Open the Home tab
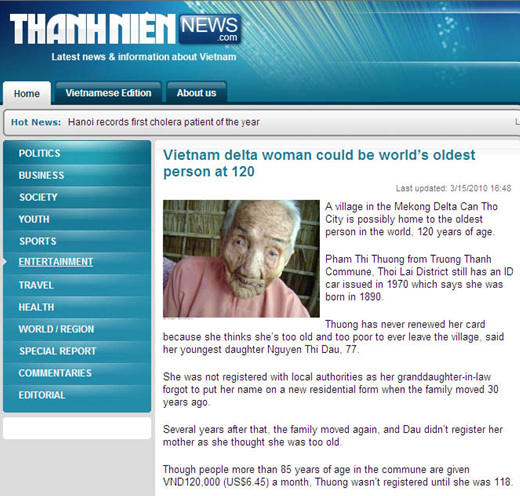Image resolution: width=520 pixels, height=496 pixels. click(27, 93)
